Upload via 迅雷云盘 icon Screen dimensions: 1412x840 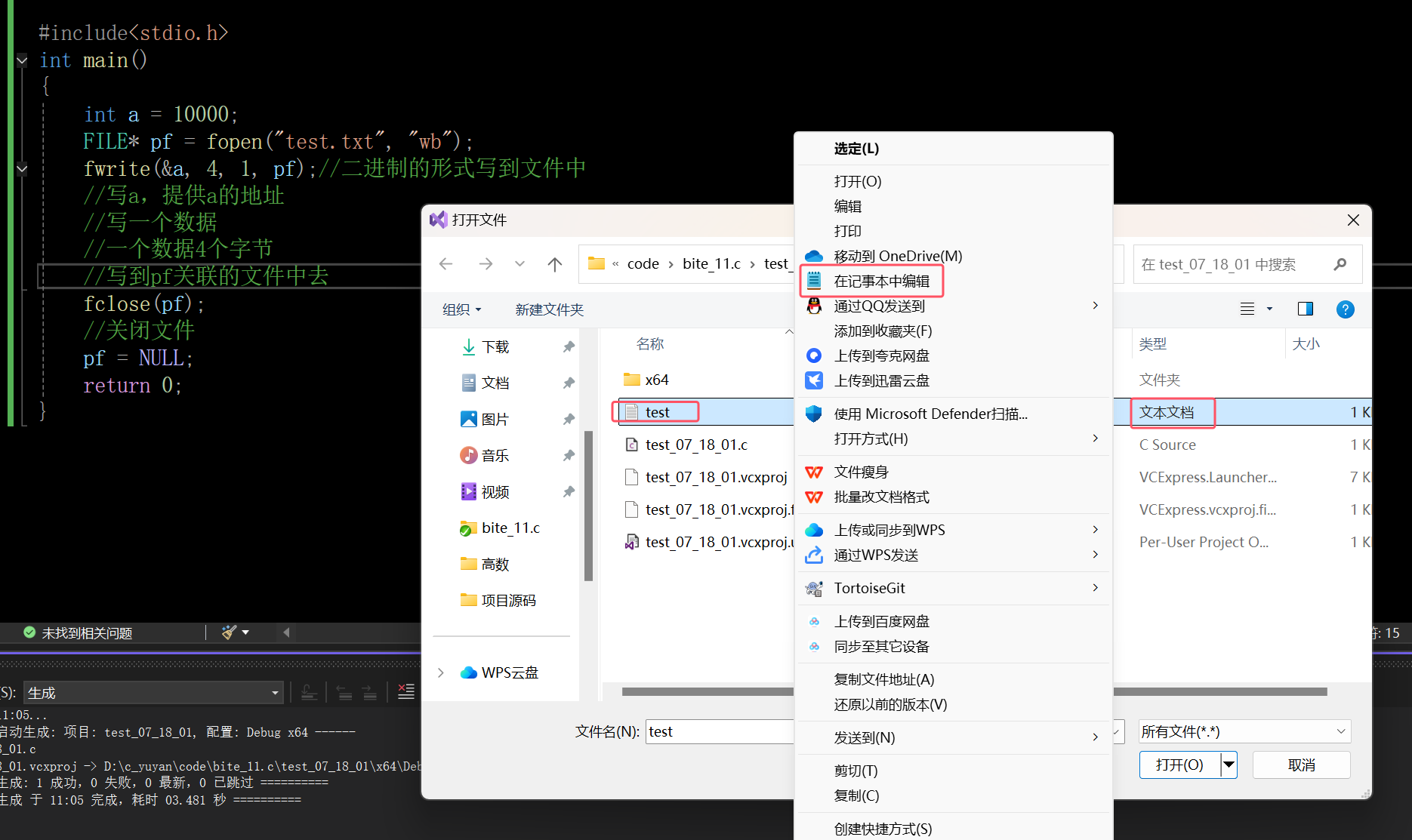[813, 380]
